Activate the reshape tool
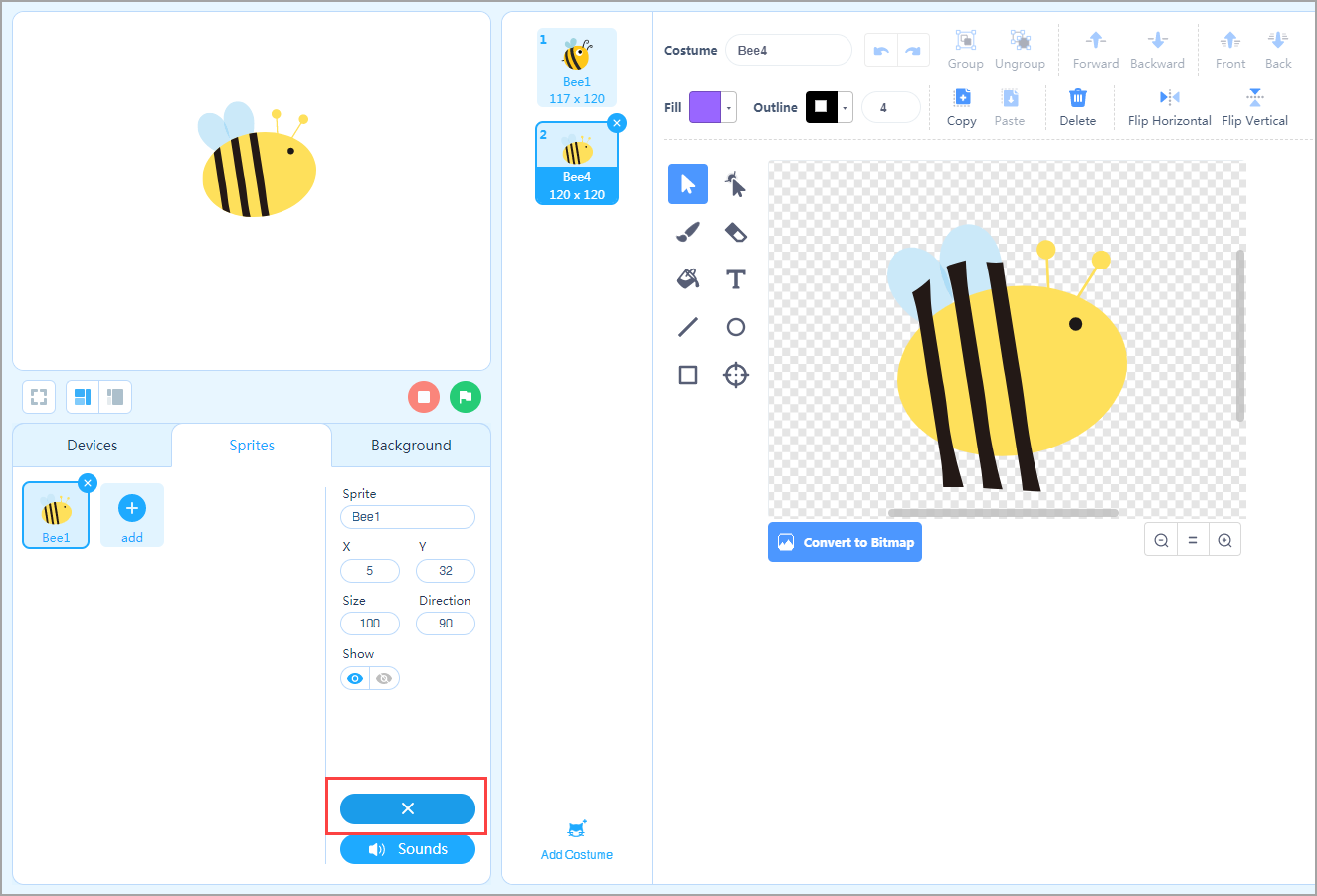The height and width of the screenshot is (896, 1317). tap(736, 184)
